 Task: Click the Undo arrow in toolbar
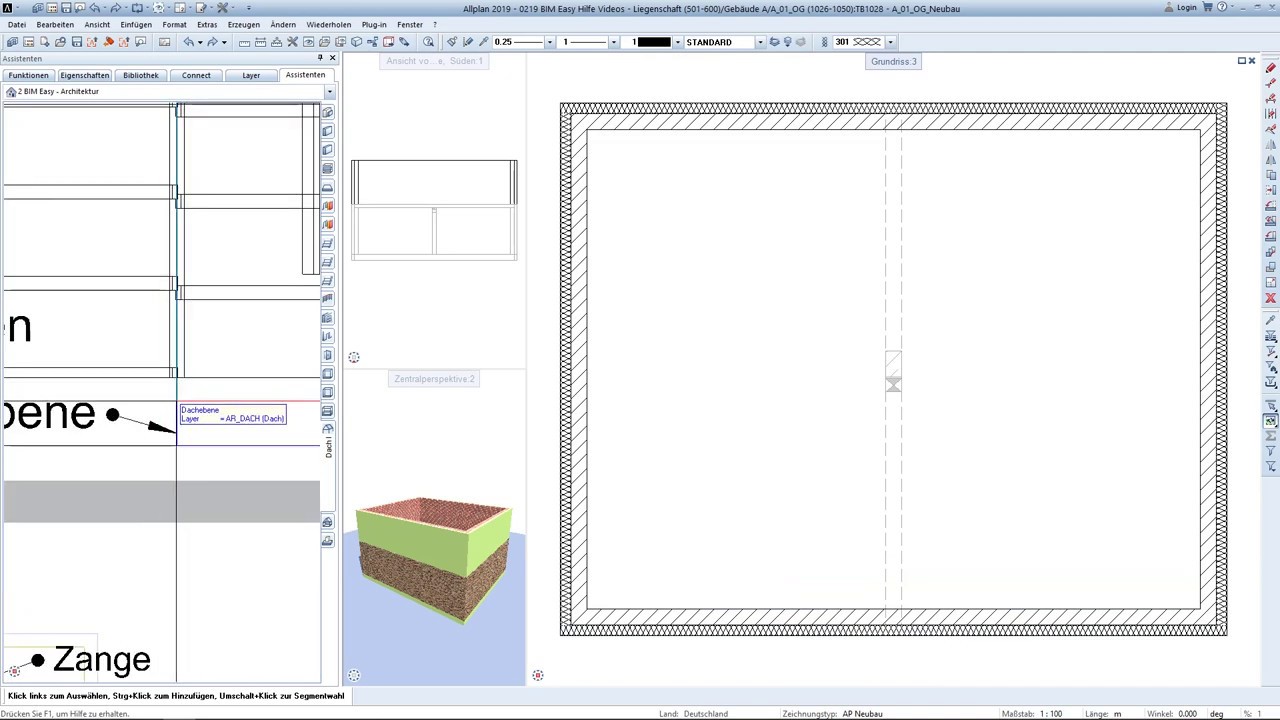[x=187, y=42]
